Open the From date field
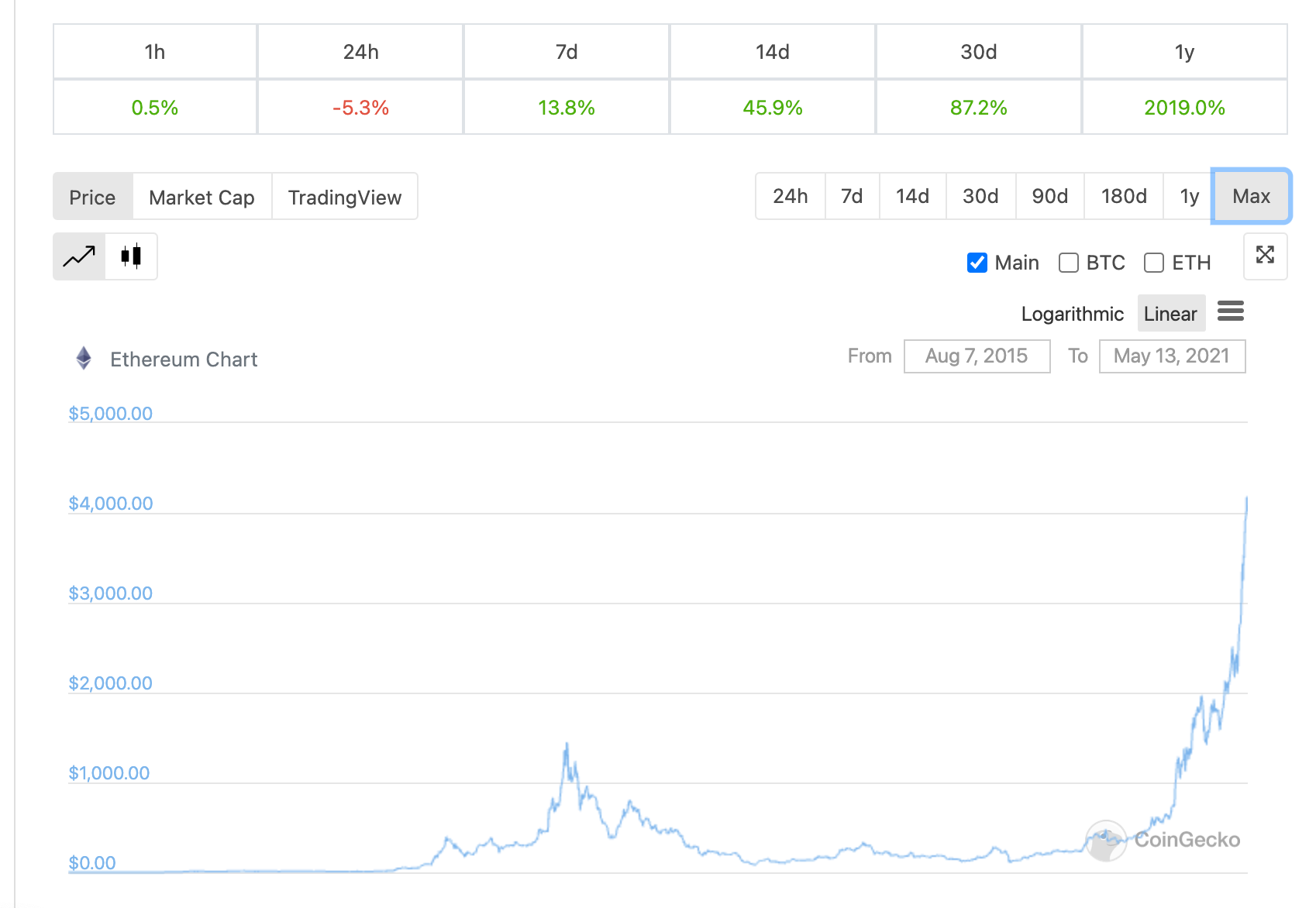Viewport: 1316px width, 908px height. tap(977, 356)
